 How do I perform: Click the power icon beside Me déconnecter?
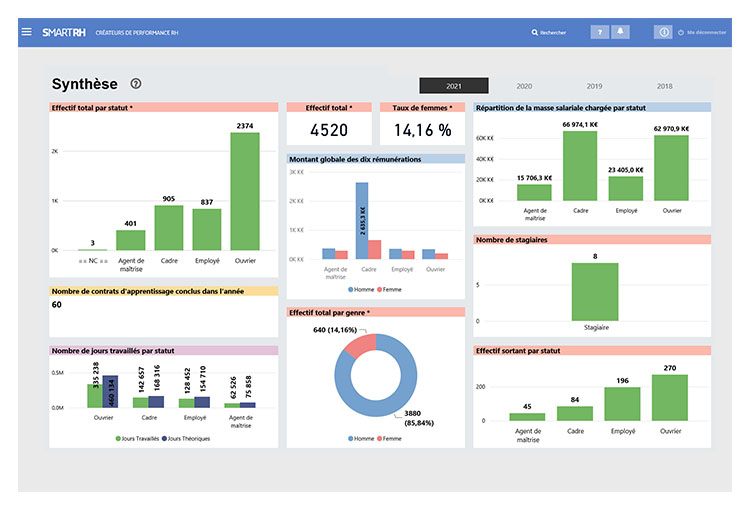[x=681, y=33]
